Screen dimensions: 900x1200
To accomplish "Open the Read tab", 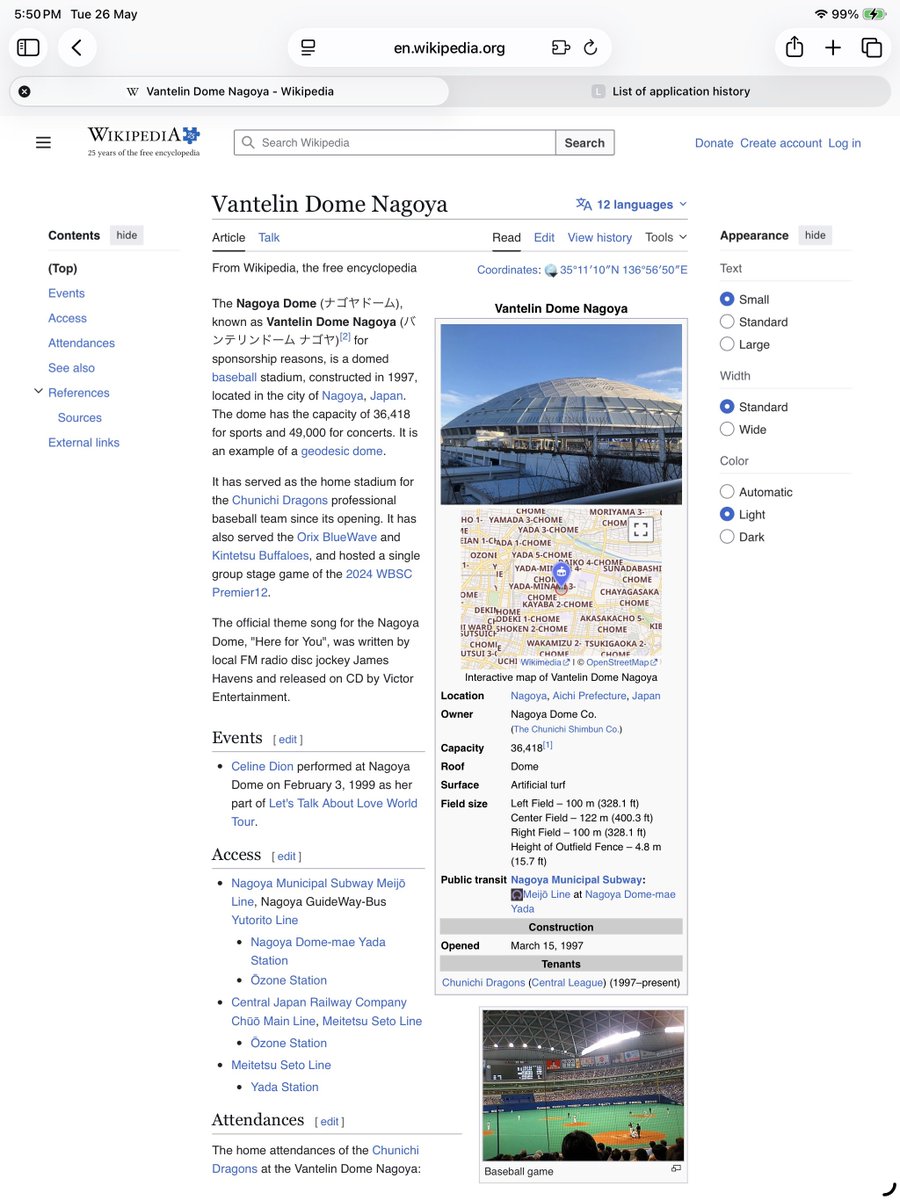I will 506,237.
